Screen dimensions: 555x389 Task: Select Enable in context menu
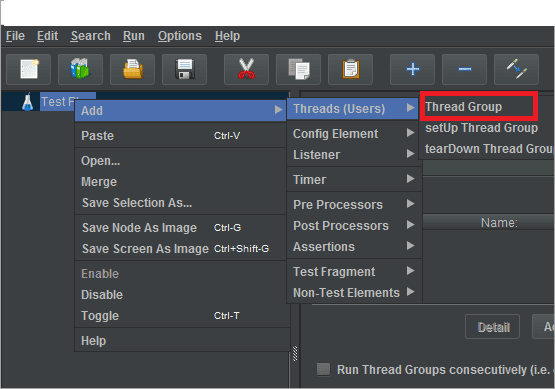tap(181, 274)
